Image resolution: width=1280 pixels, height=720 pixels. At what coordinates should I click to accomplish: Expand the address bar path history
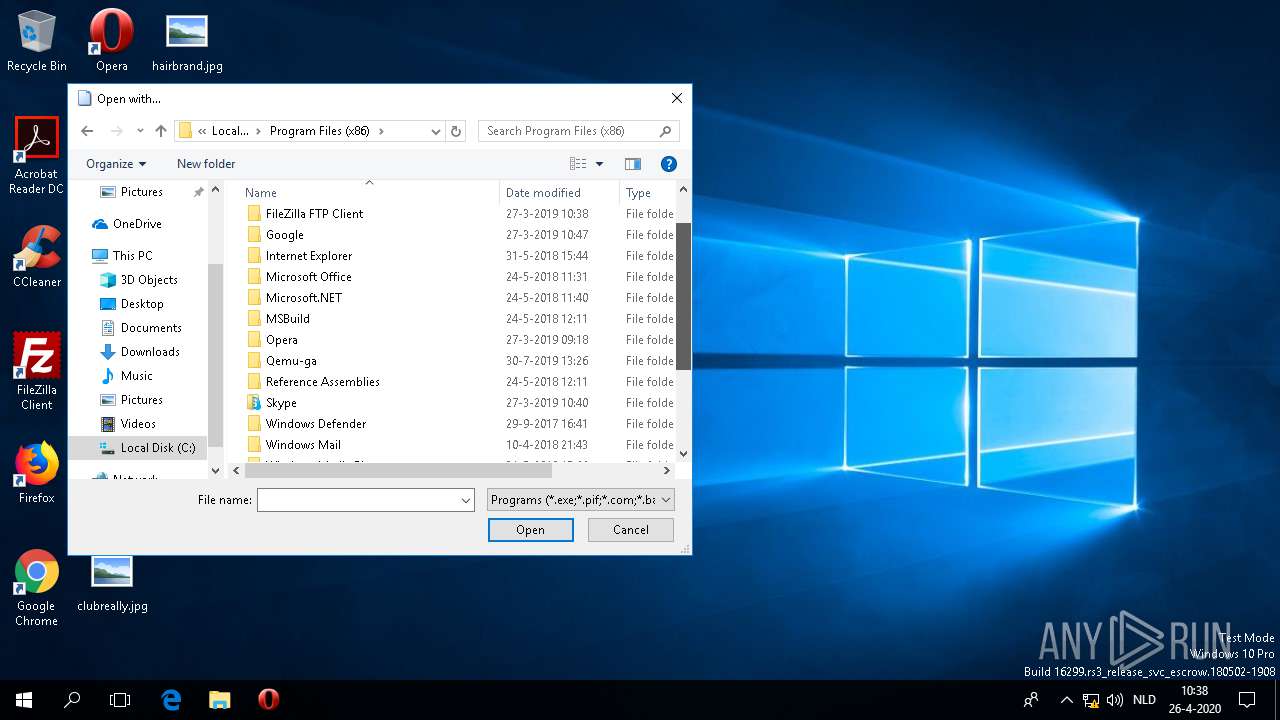click(435, 131)
